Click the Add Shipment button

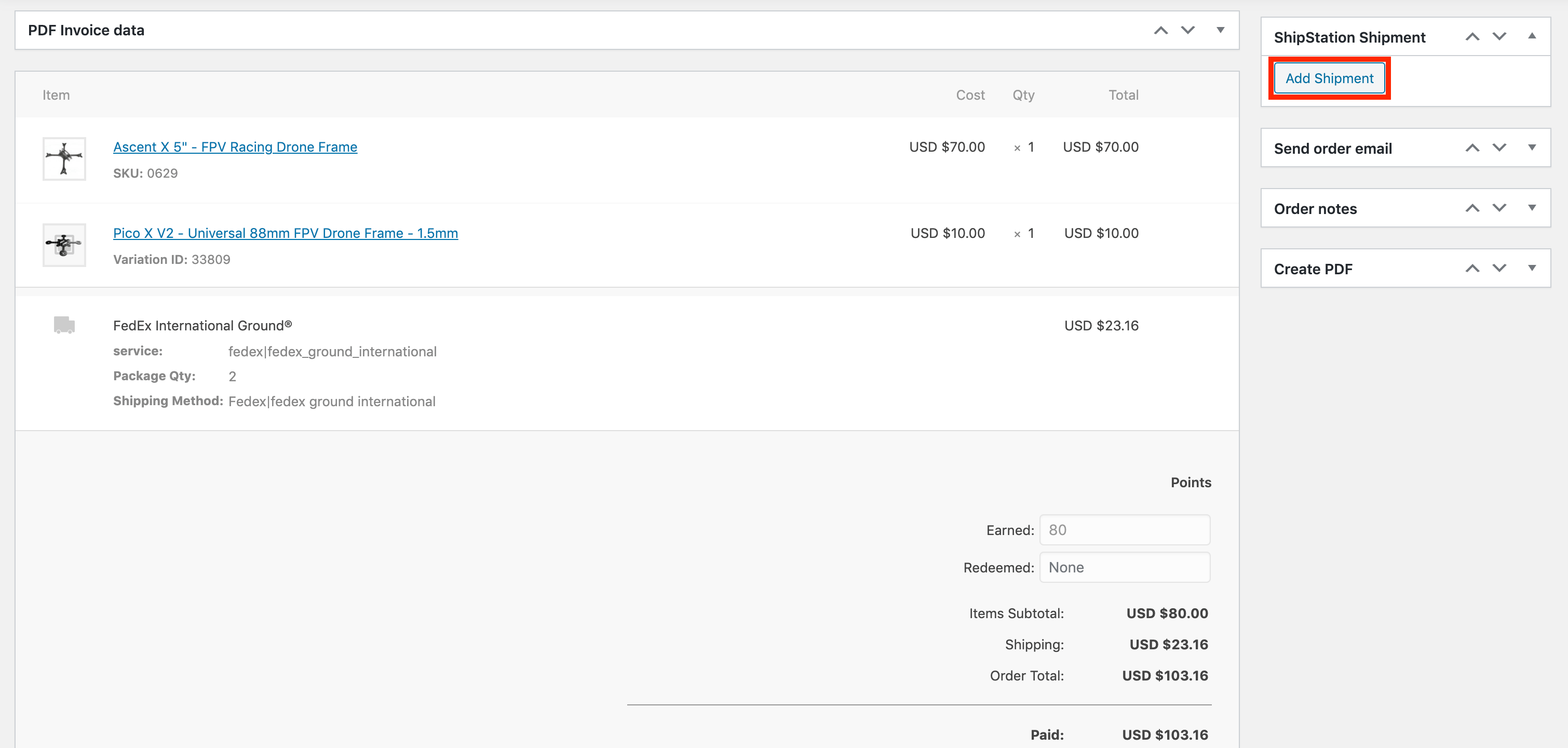(1329, 78)
